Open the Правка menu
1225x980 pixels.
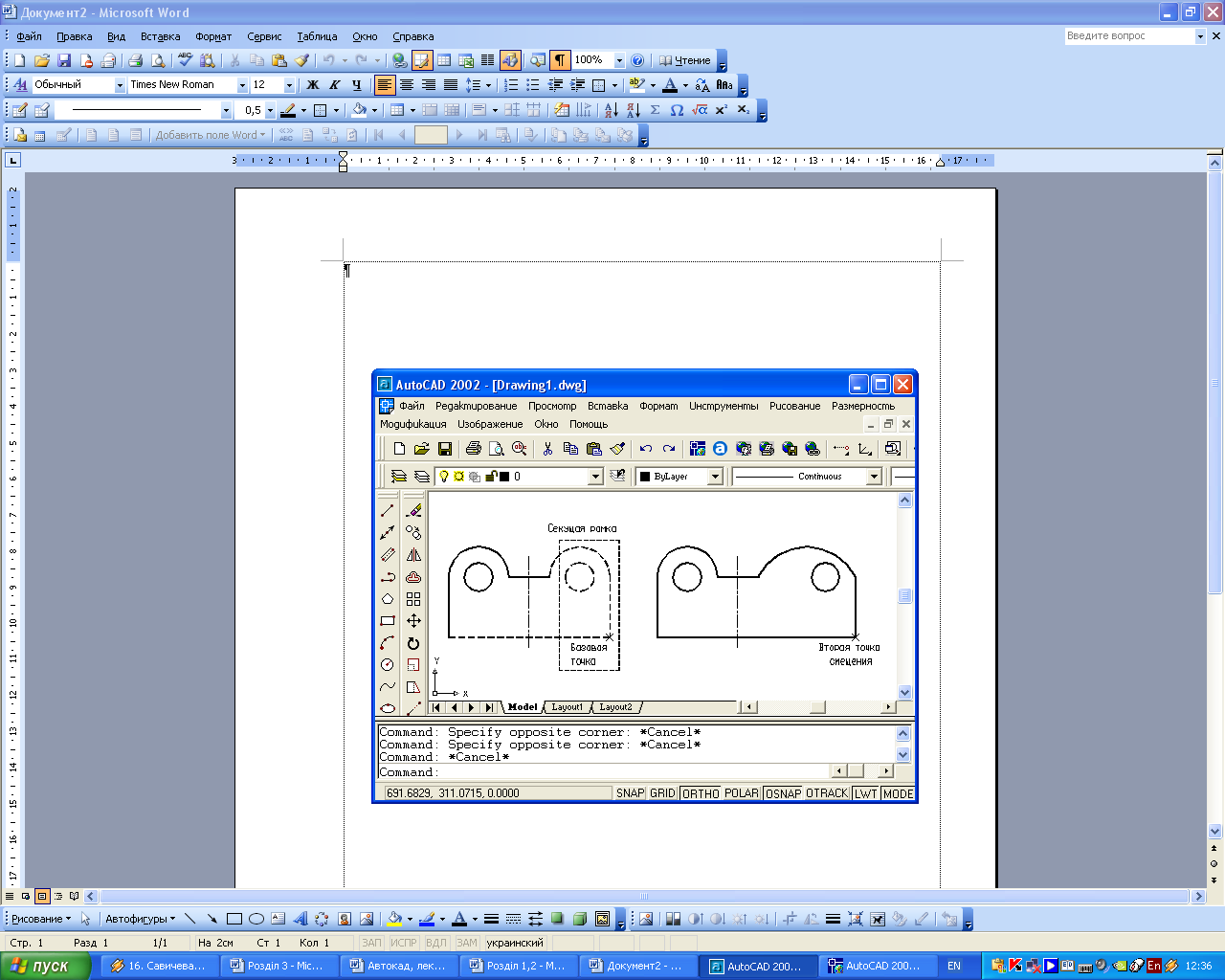click(x=74, y=36)
